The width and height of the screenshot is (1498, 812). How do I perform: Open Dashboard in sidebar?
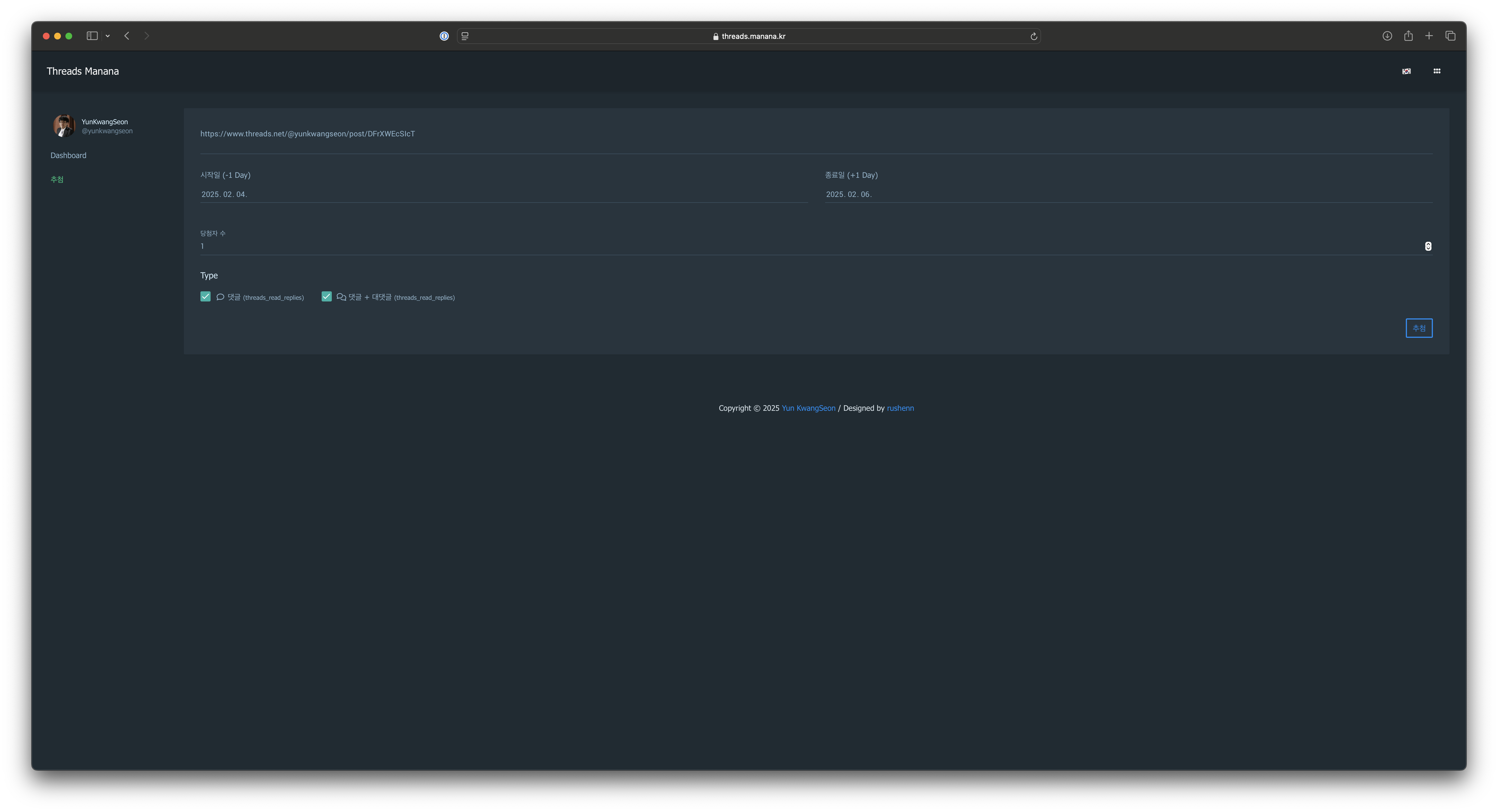tap(69, 155)
